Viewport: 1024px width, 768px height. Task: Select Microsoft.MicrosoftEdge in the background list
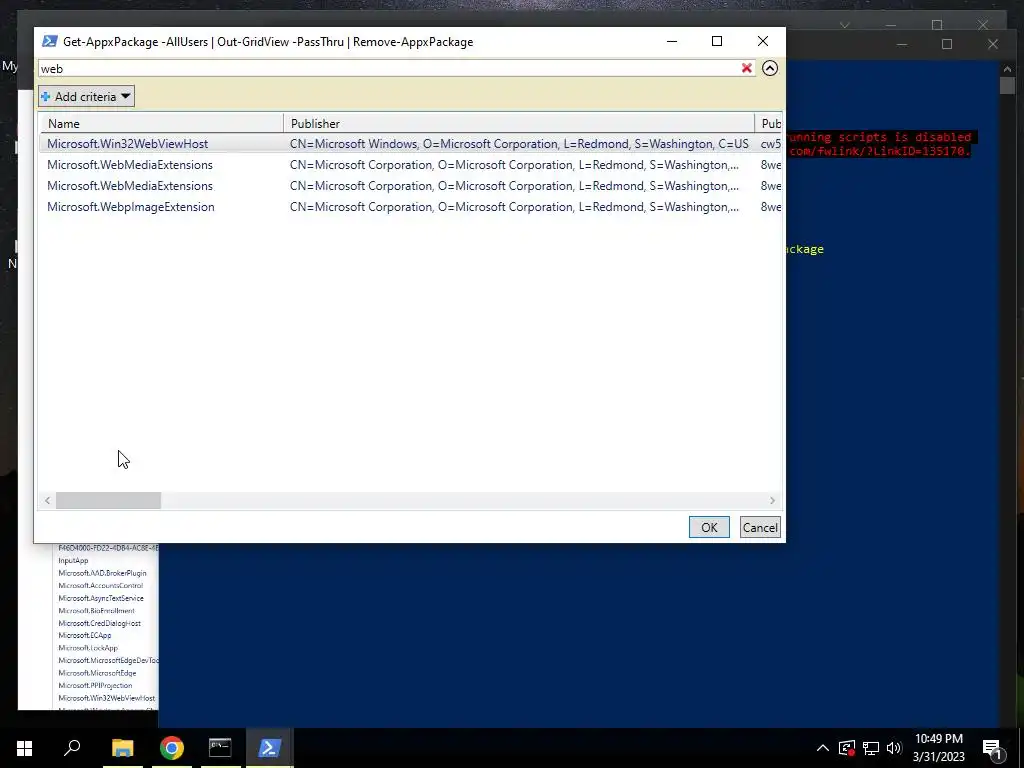click(97, 673)
